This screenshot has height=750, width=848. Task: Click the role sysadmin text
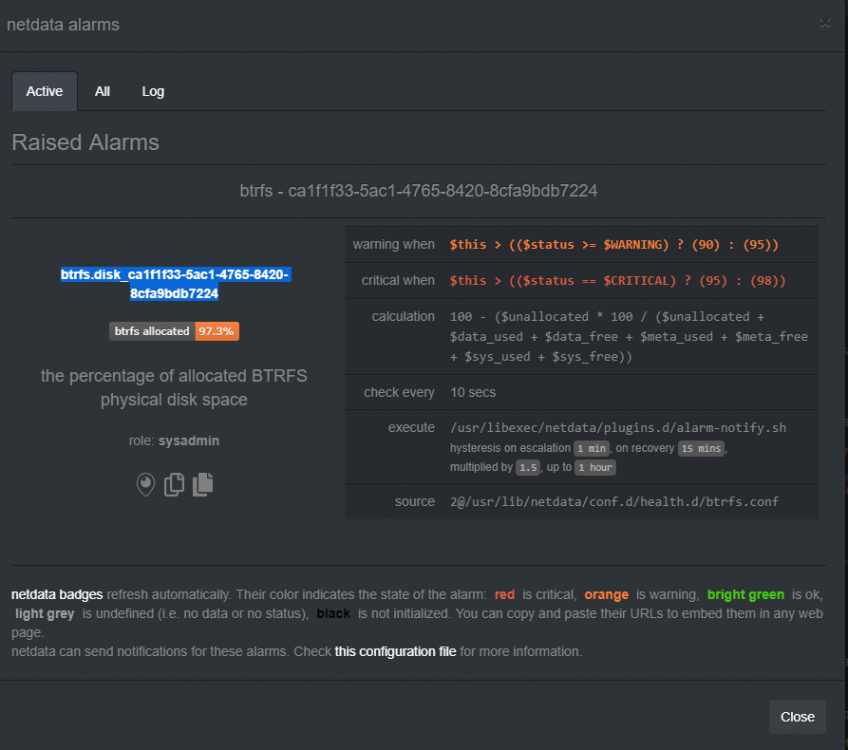pyautogui.click(x=174, y=441)
